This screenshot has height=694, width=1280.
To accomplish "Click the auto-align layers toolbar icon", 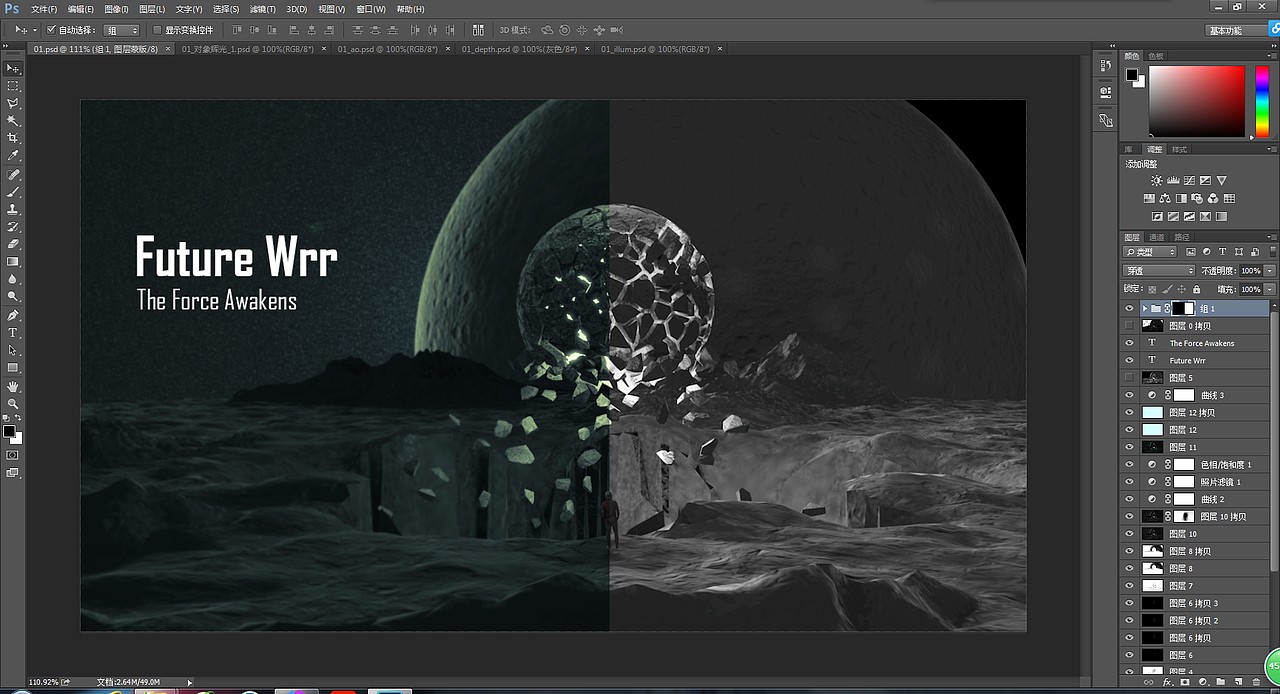I will coord(478,30).
